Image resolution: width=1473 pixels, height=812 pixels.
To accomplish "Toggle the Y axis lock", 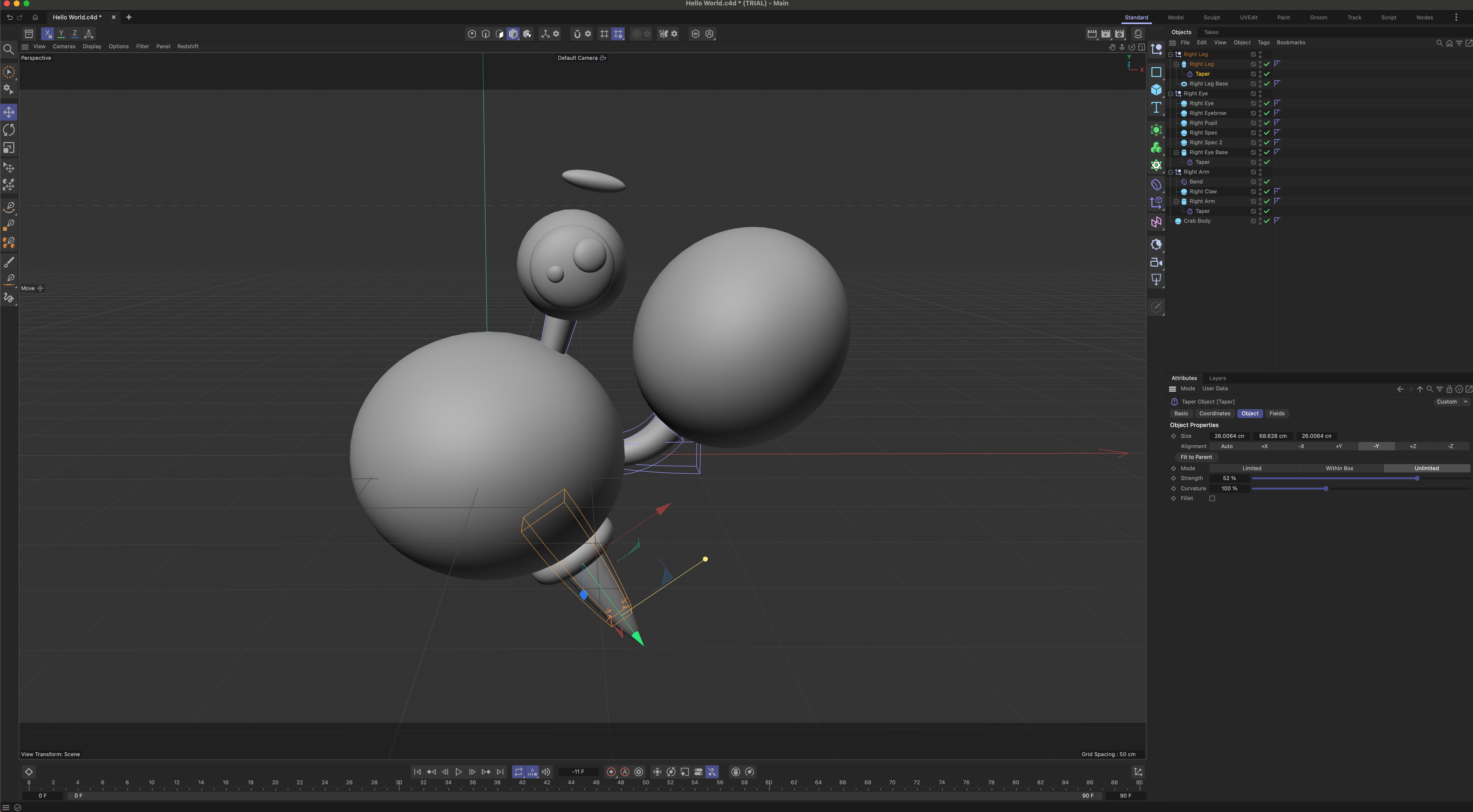I will tap(61, 34).
